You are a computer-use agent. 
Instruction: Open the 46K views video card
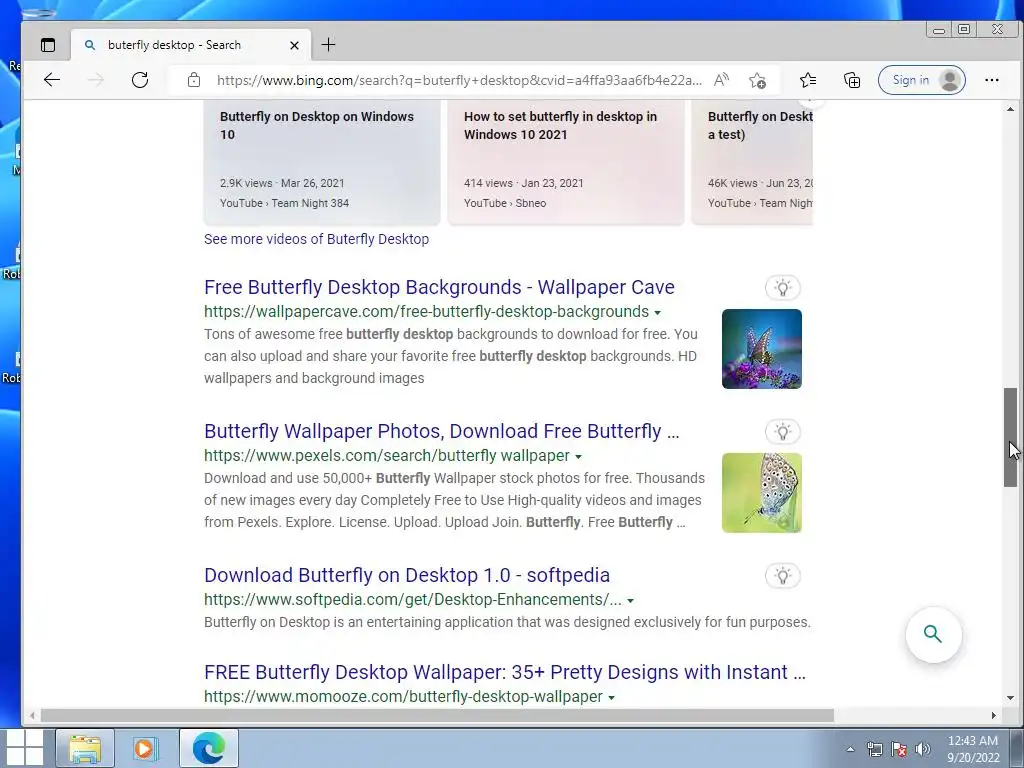(752, 162)
